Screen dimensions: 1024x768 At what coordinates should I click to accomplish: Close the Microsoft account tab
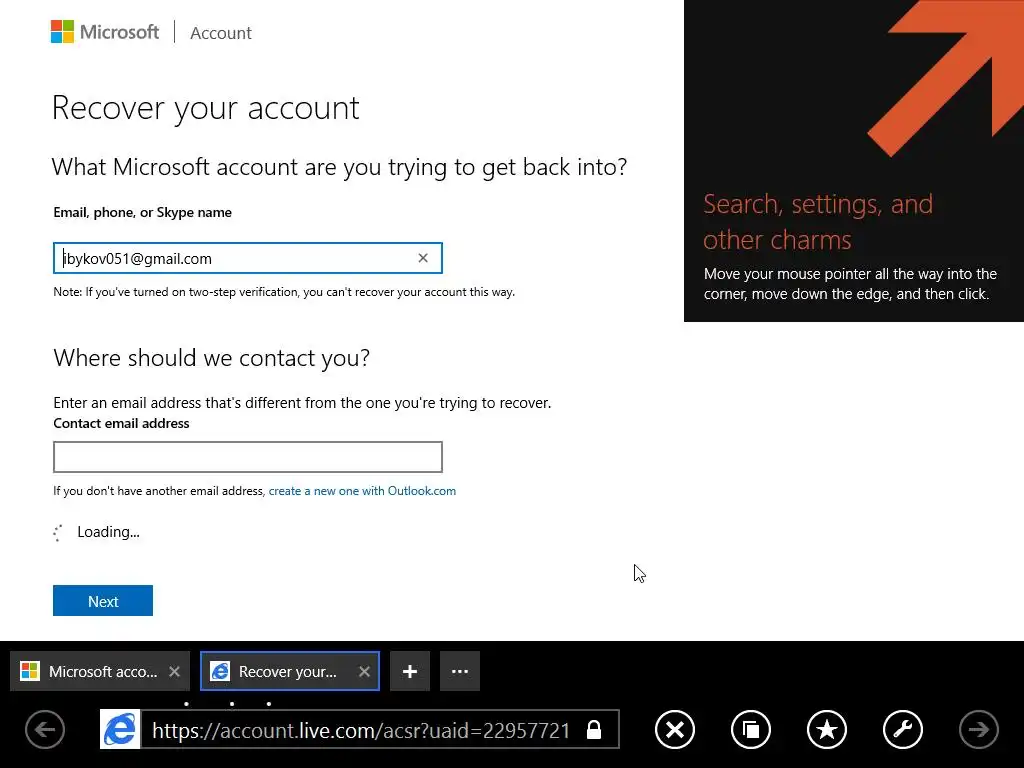pos(174,671)
